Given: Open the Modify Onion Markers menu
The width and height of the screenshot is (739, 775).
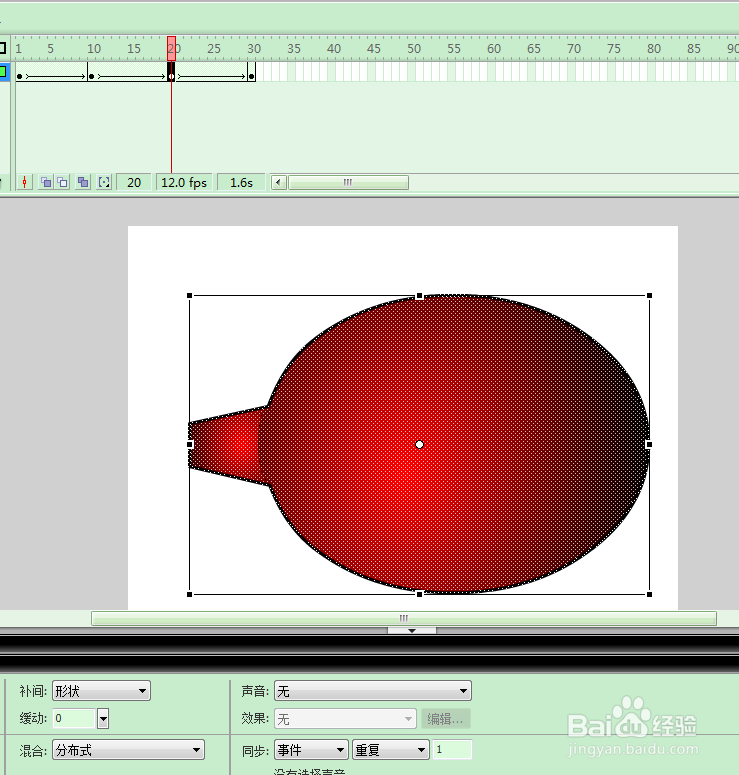Looking at the screenshot, I should click(104, 182).
